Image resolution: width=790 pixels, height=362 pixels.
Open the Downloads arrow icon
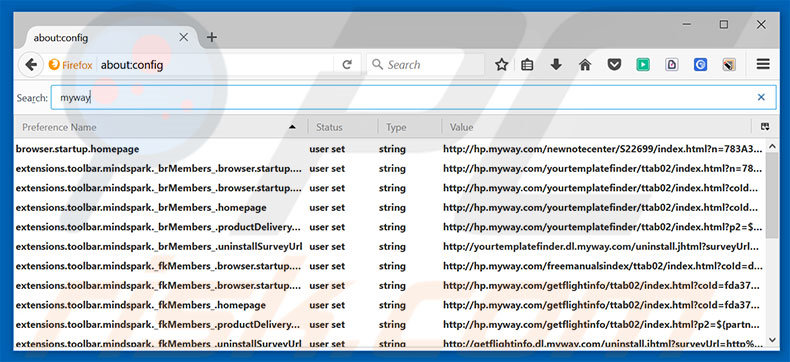click(556, 64)
